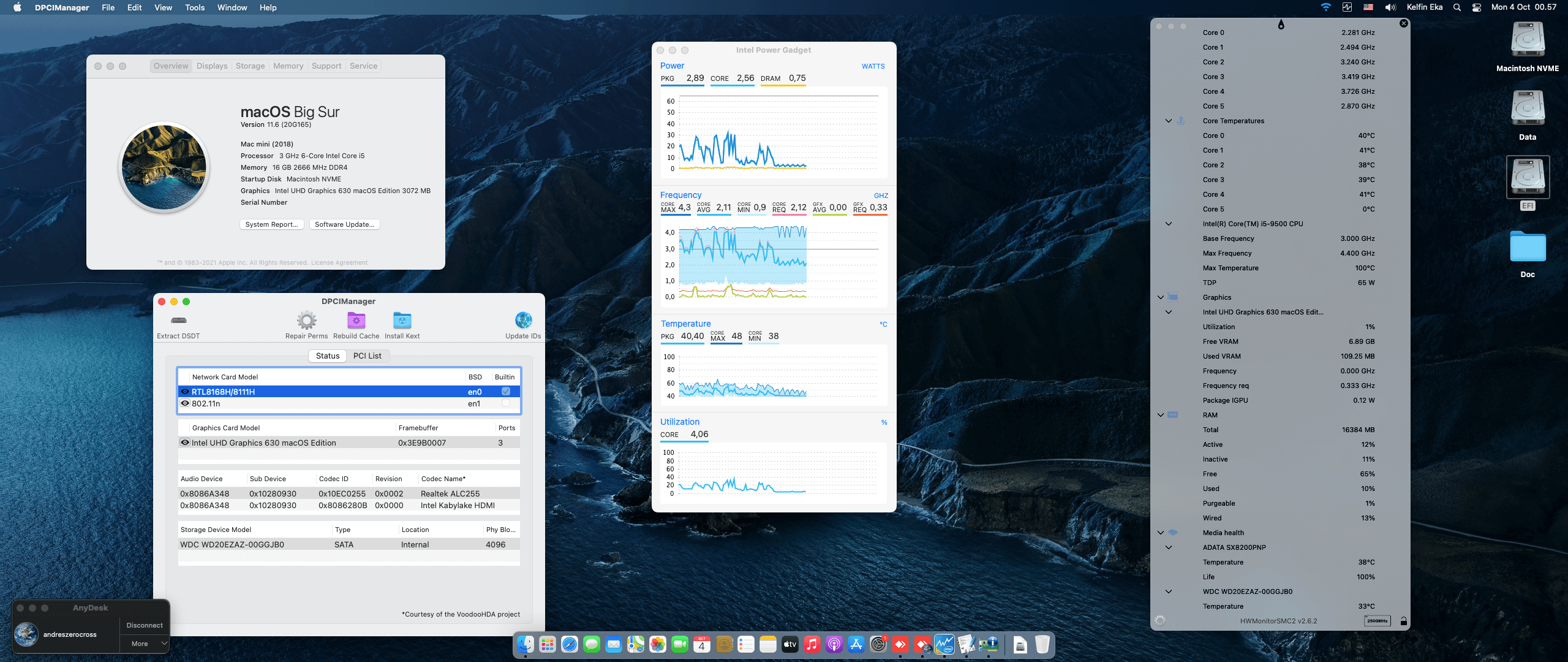Collapse Intel UHD Graphics 630 subsection chevron
This screenshot has width=1568, height=662.
pyautogui.click(x=1168, y=312)
